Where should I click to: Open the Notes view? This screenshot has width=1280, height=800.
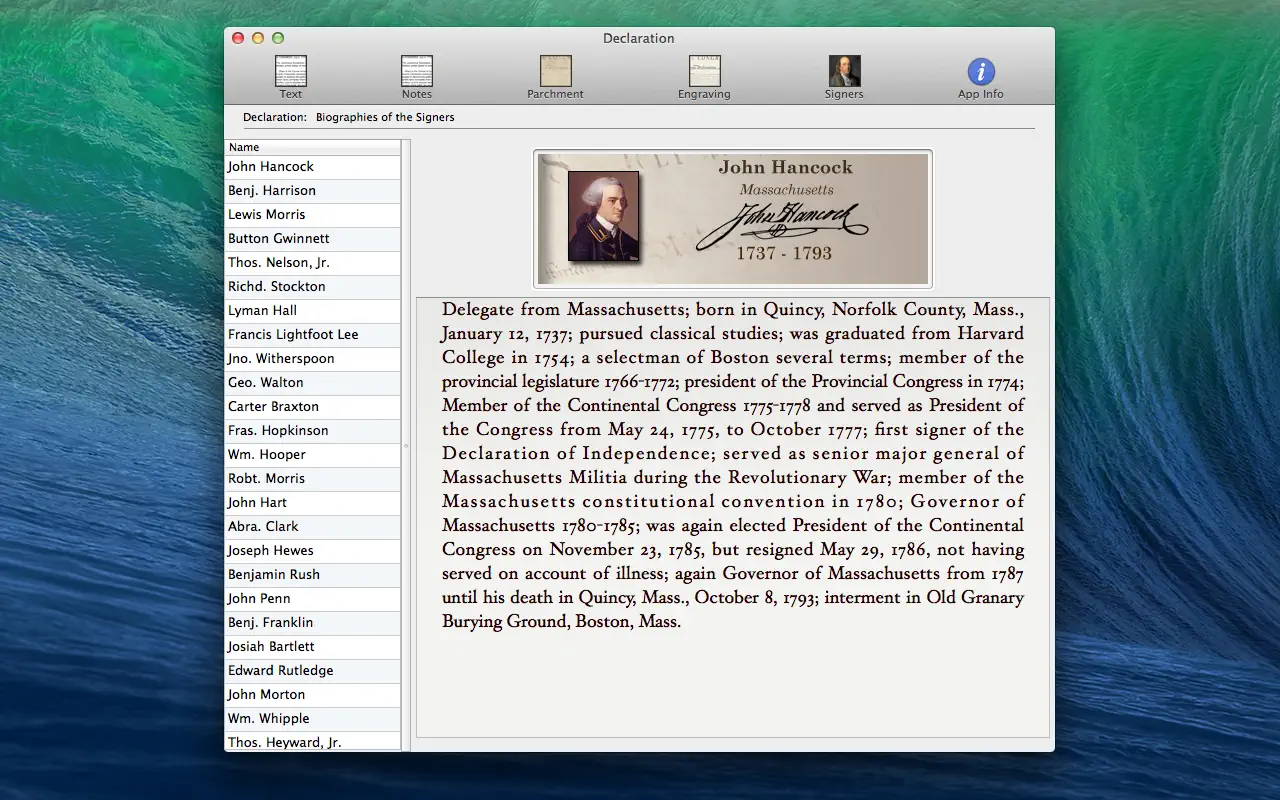click(416, 75)
